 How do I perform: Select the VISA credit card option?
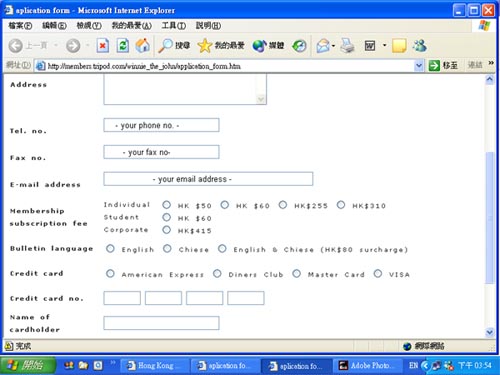coord(378,274)
